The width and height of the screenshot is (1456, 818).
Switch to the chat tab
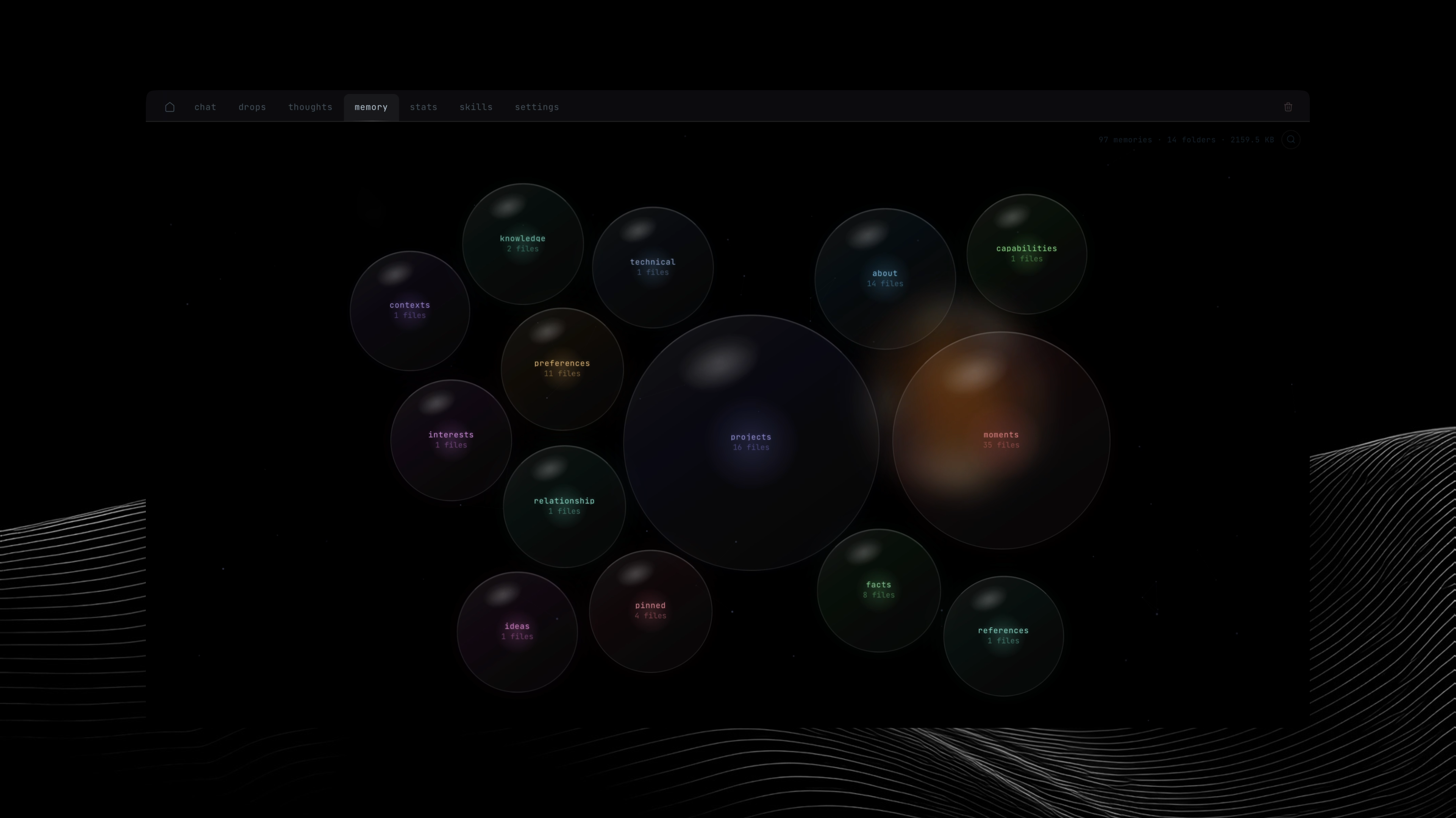point(205,107)
